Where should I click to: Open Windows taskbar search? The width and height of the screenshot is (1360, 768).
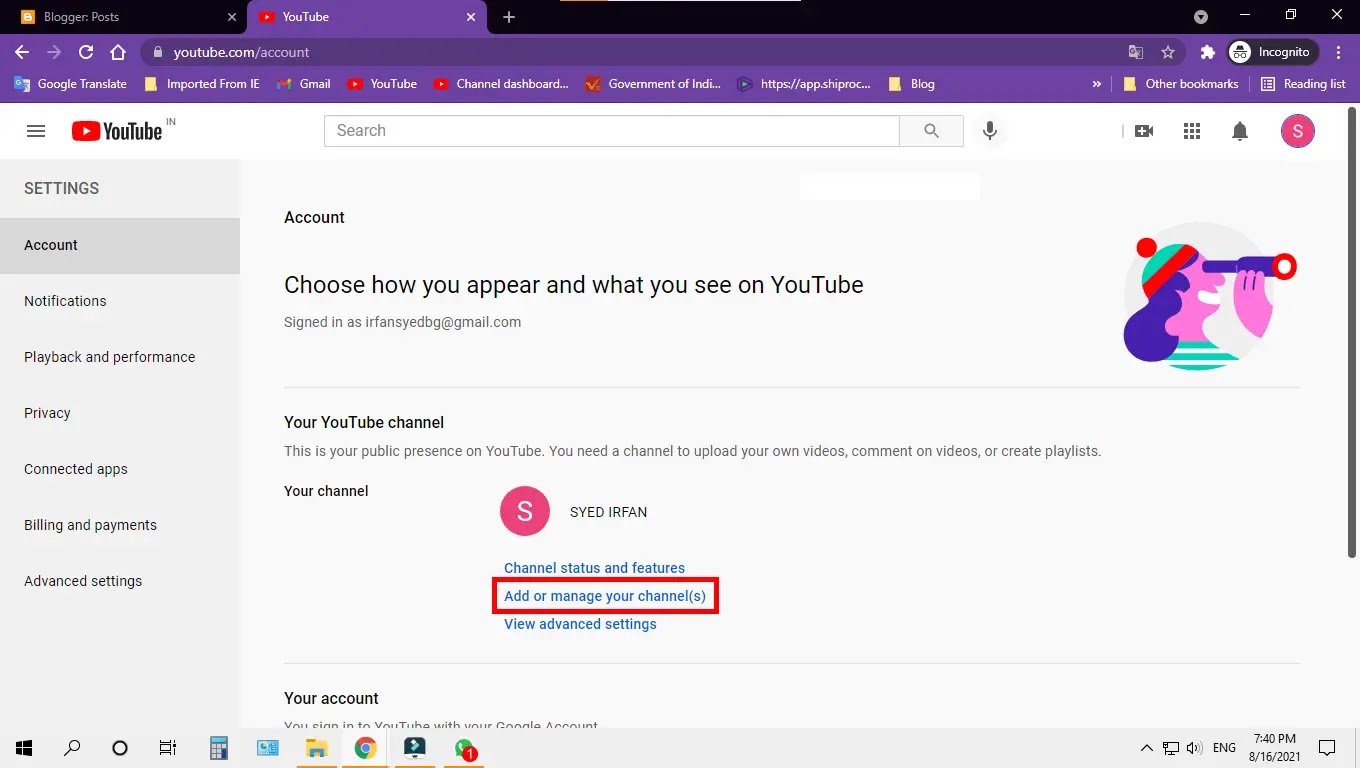pos(72,748)
